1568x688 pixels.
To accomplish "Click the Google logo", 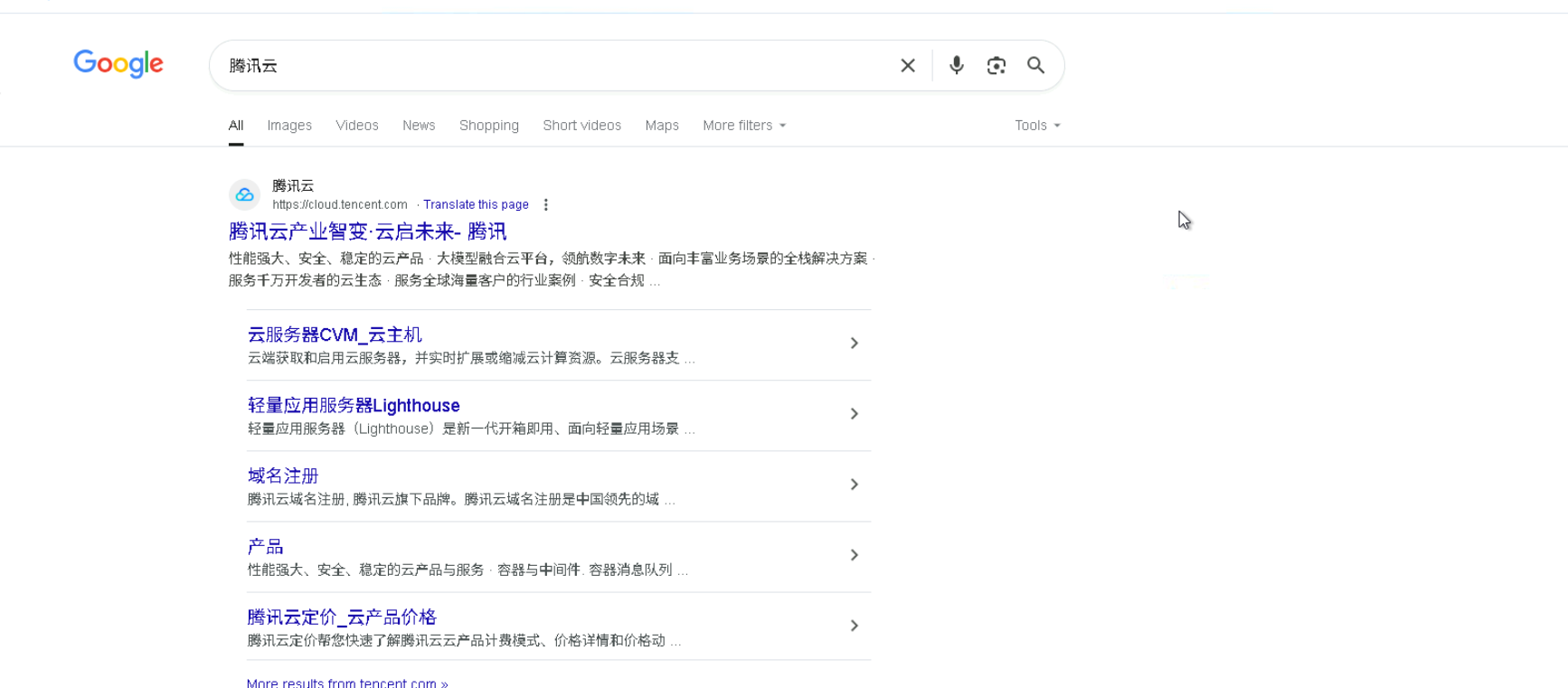I will 118,63.
